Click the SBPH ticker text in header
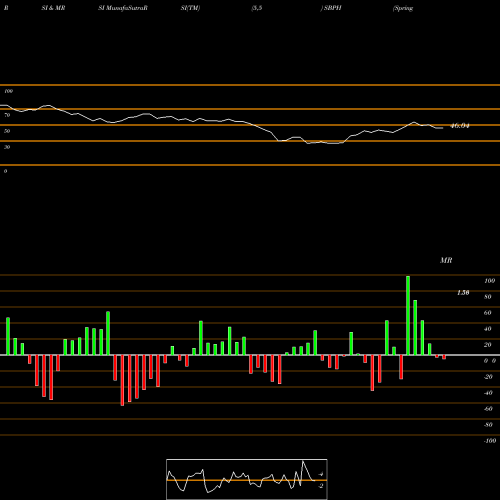Image resolution: width=500 pixels, height=500 pixels. (x=333, y=8)
